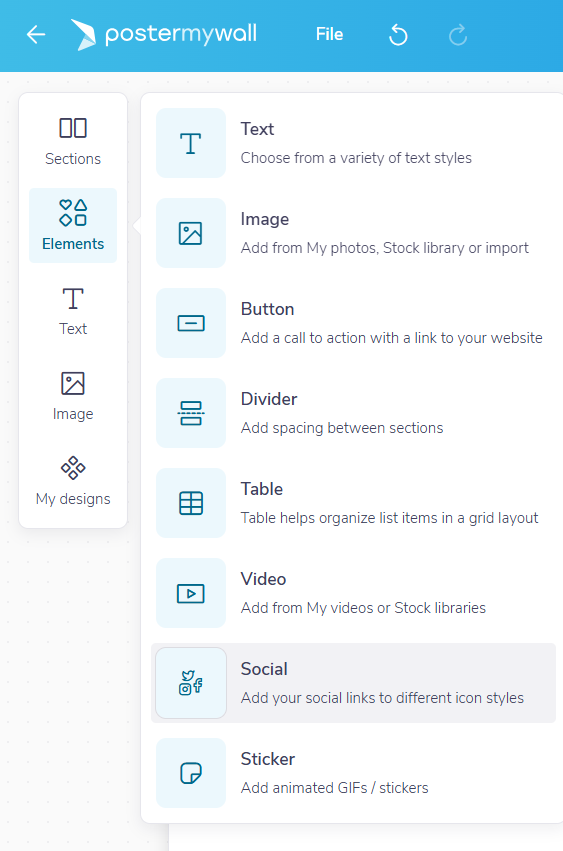Click 'Add your social links' description

pos(382,698)
